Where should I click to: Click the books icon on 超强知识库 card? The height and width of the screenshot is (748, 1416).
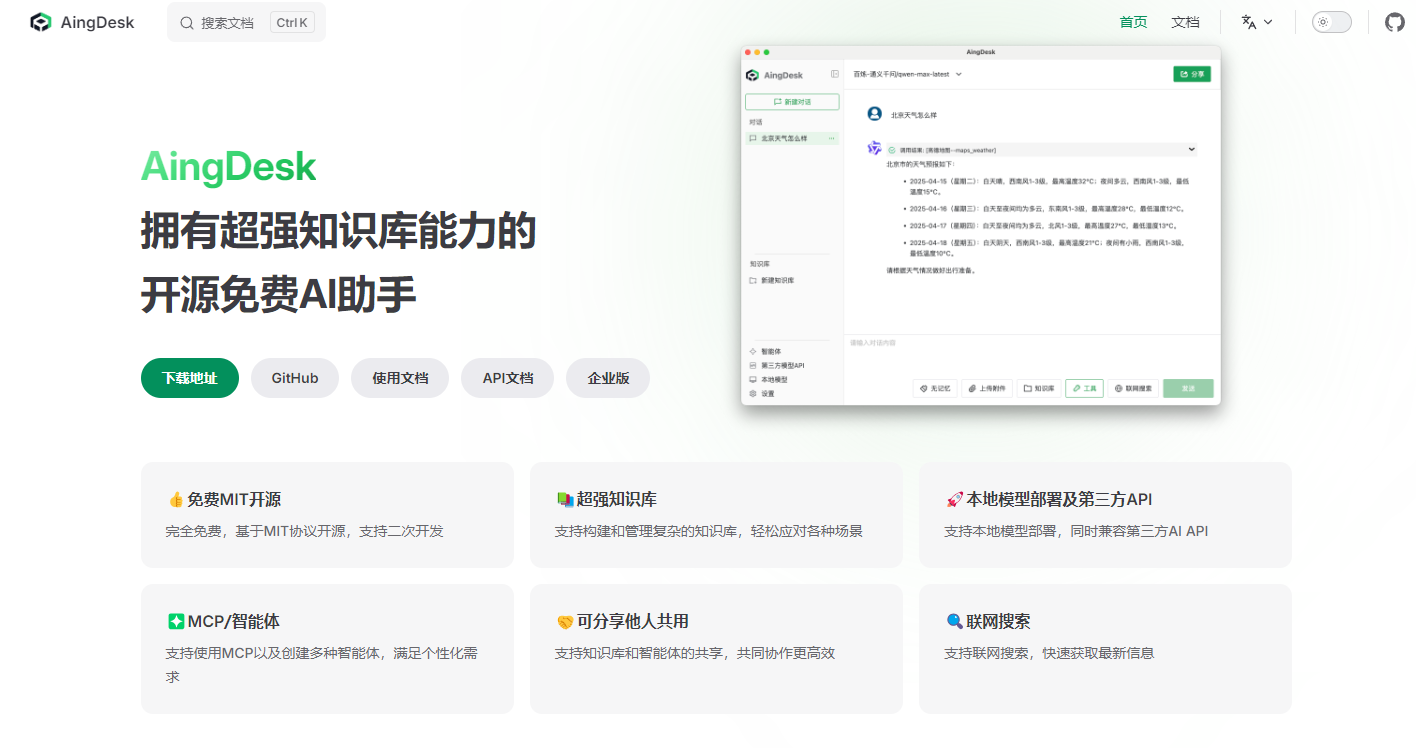coord(565,500)
